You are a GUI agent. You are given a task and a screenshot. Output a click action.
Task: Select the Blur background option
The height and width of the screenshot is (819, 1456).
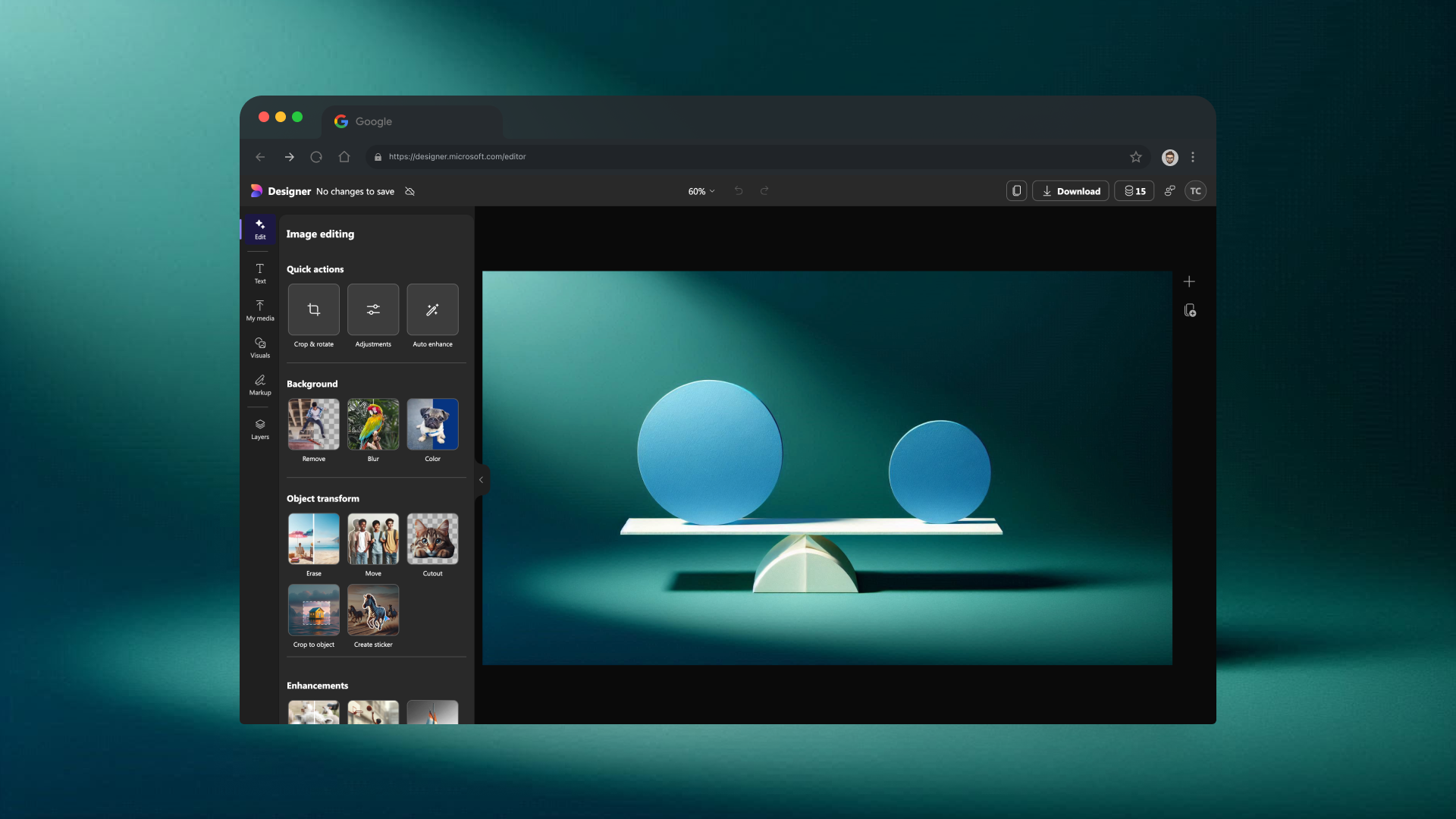pos(373,424)
